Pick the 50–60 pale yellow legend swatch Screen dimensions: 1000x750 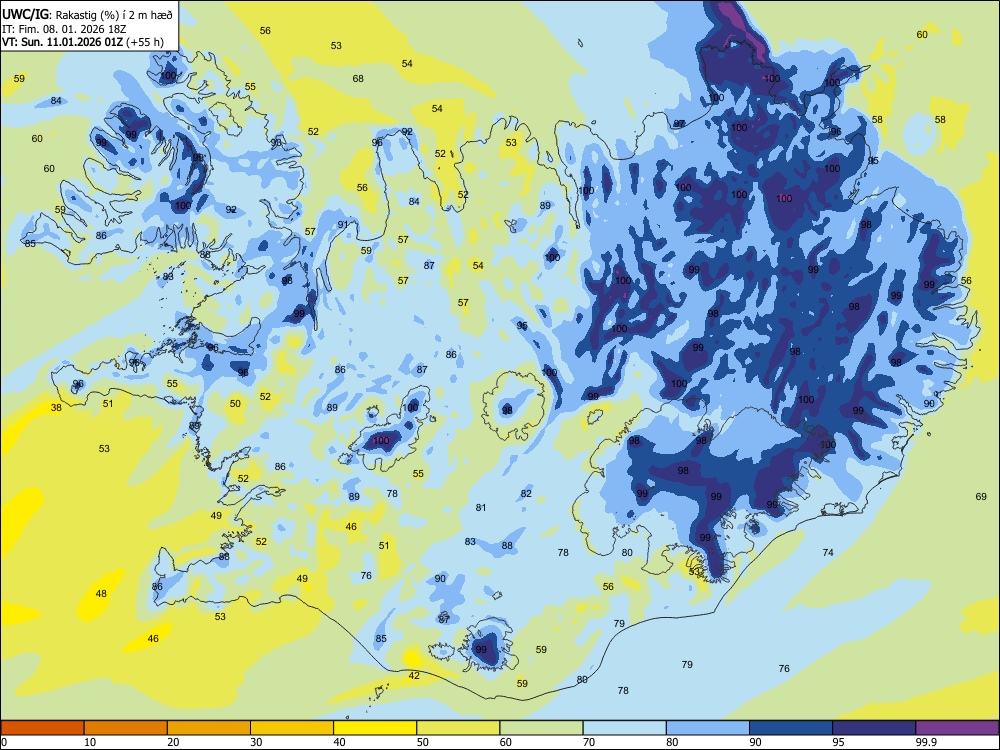458,728
